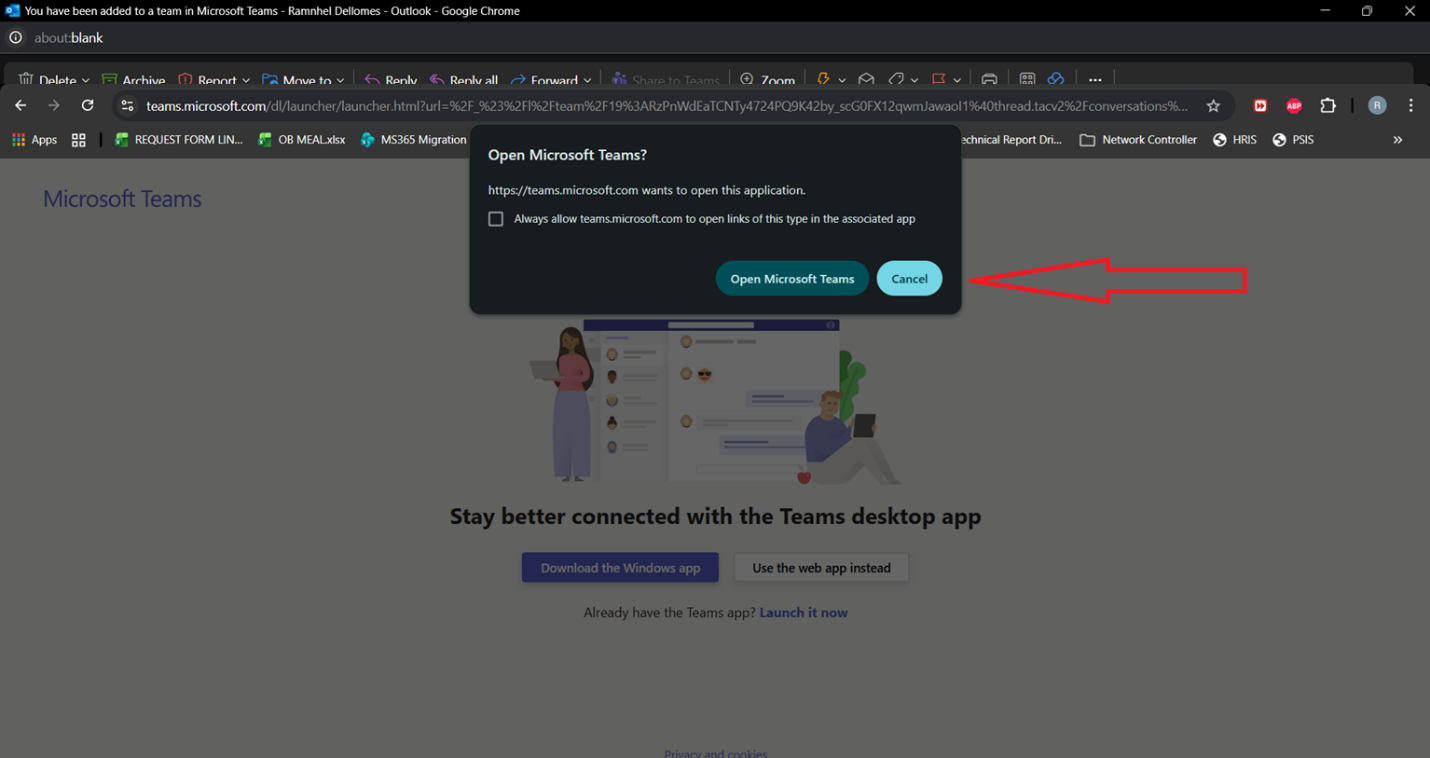Click Zoom in the Outlook toolbar

[x=768, y=80]
